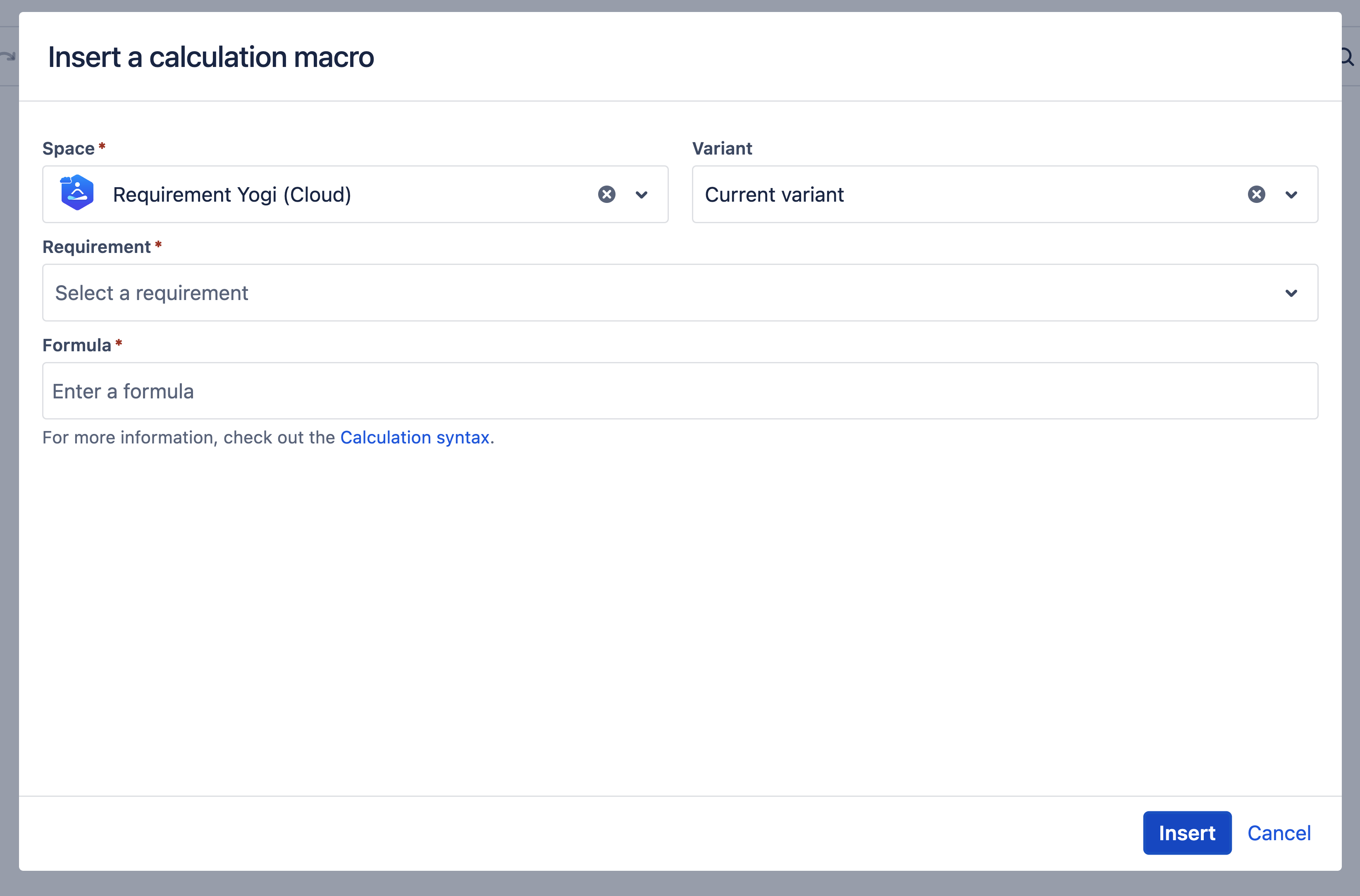Click the Insert a calculation macro title
1360x896 pixels.
(x=211, y=57)
